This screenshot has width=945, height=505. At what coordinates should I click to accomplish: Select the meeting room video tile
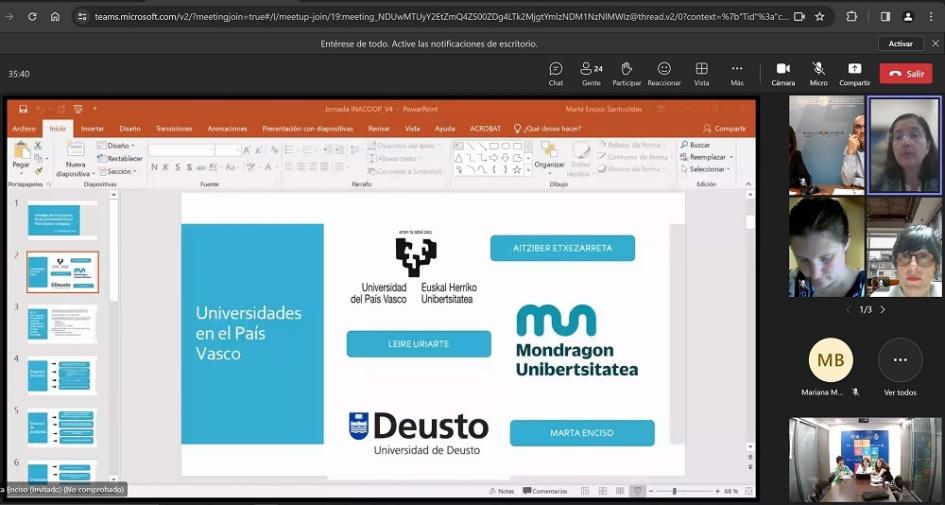(x=865, y=460)
